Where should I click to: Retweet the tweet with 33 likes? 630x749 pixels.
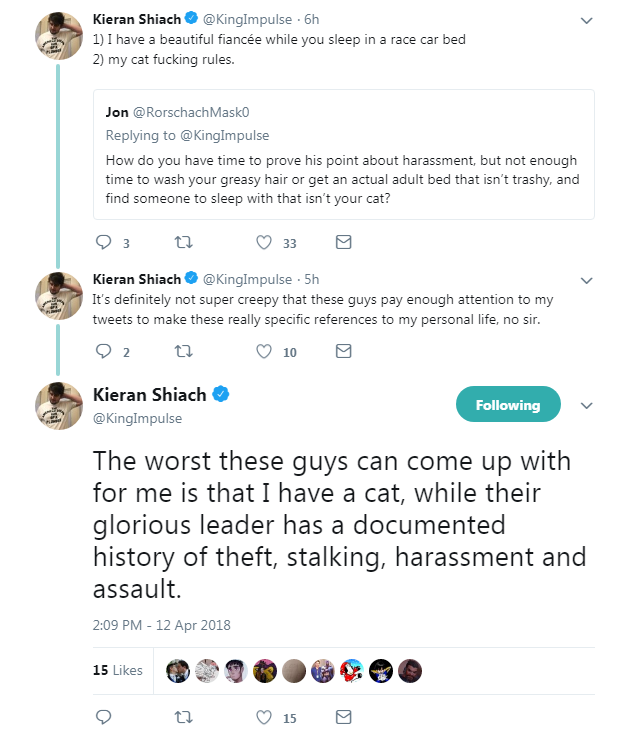183,242
